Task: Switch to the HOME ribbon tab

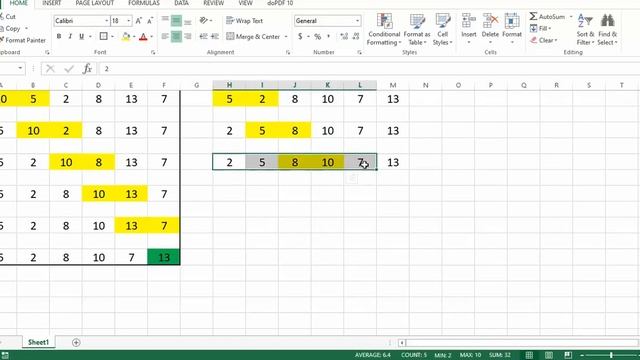Action: (18, 3)
